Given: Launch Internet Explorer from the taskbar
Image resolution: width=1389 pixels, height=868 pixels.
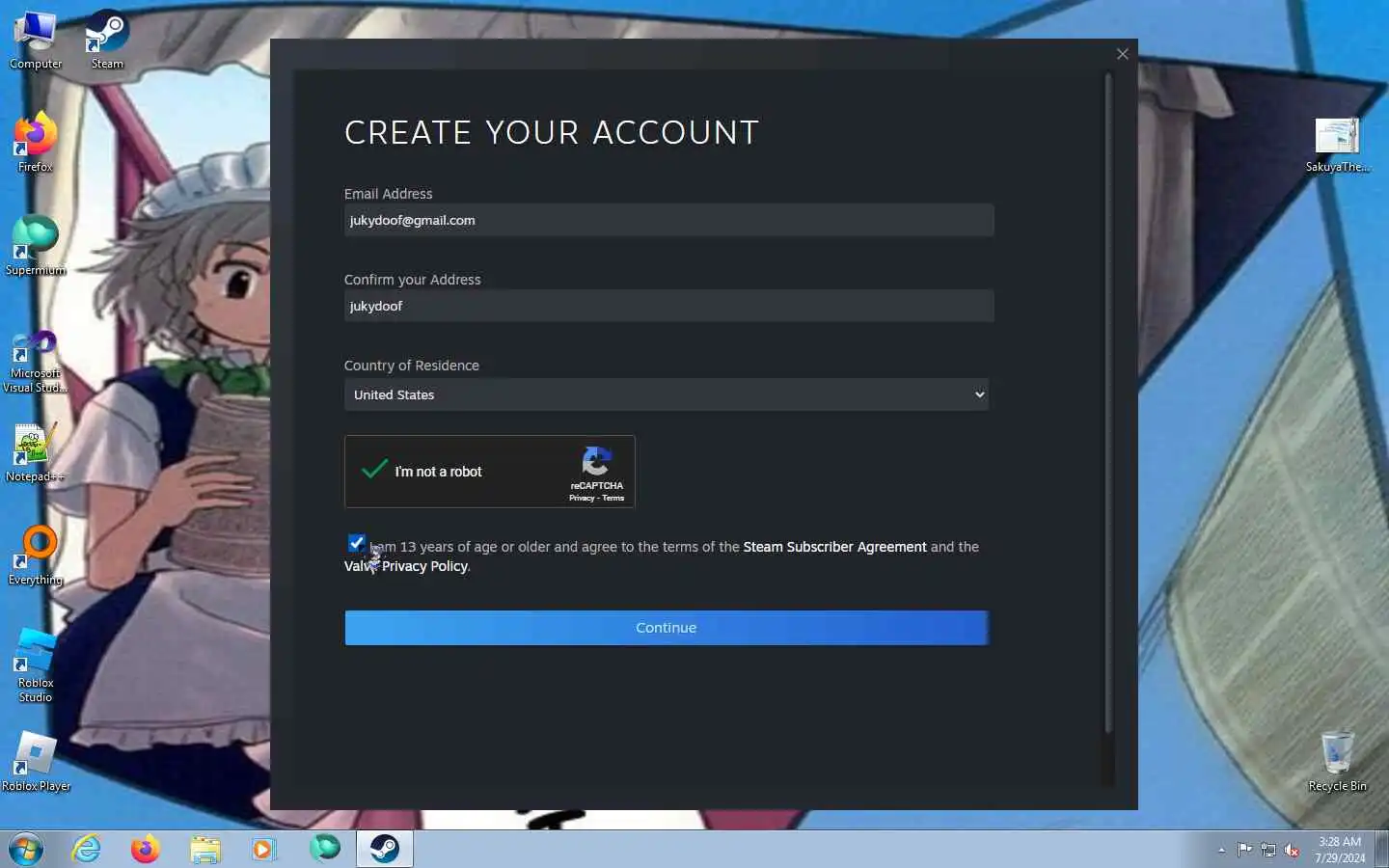Looking at the screenshot, I should (x=87, y=849).
